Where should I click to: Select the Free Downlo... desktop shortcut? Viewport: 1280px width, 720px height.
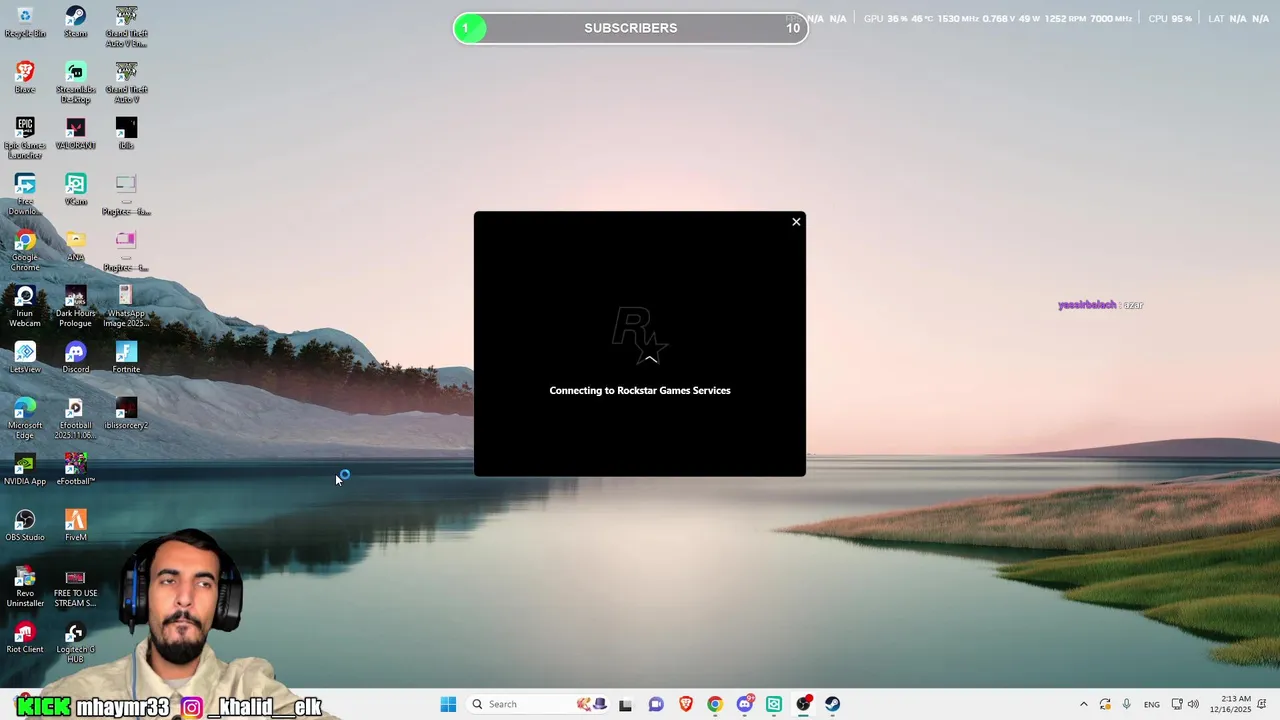25,195
